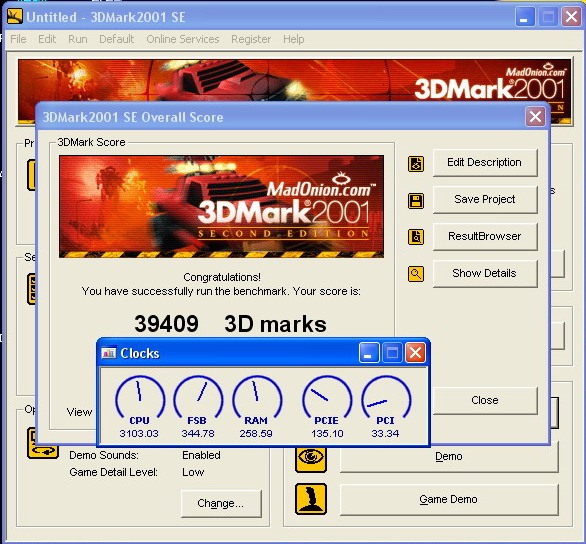
Task: Click the yellow options icon left of Demo Sounds
Action: (42, 443)
